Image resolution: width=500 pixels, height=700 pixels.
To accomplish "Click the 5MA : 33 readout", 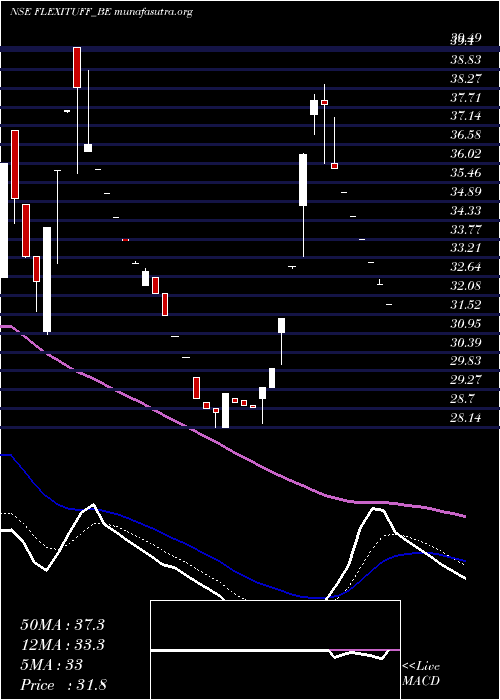I will tap(51, 665).
